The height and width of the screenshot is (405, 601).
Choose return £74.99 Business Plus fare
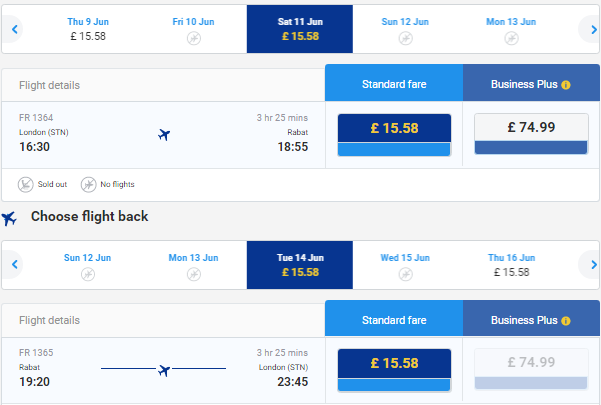tap(531, 369)
